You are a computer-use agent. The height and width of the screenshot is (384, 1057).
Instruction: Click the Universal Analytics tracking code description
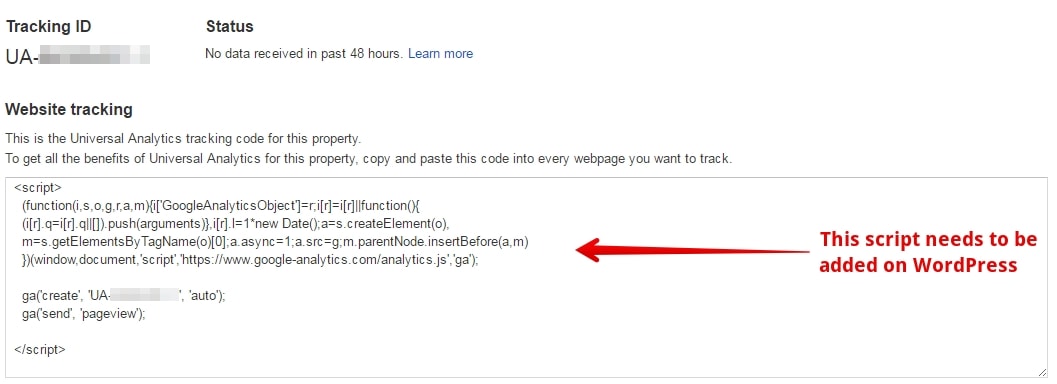point(183,140)
